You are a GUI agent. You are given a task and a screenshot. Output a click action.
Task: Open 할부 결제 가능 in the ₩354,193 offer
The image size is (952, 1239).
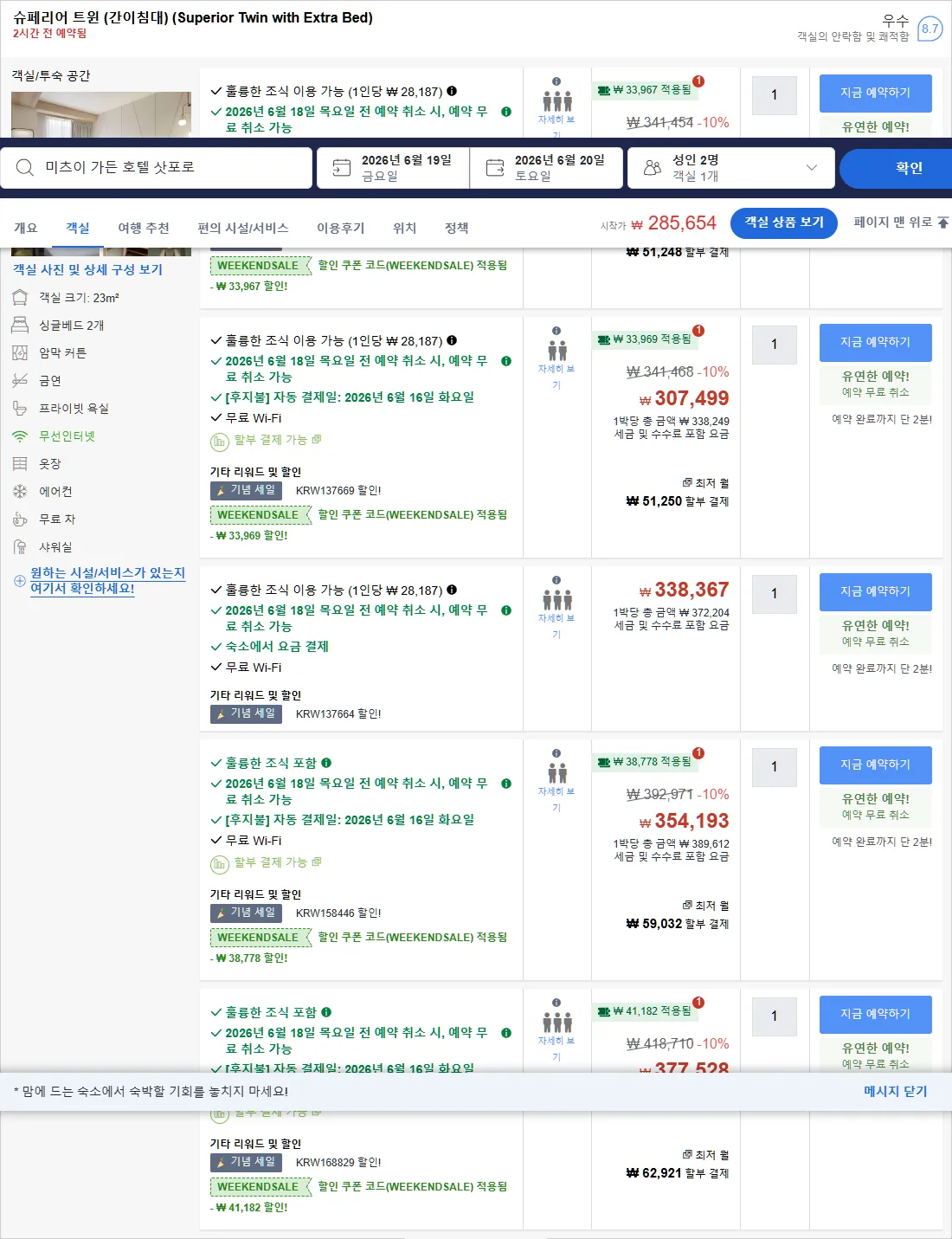click(271, 862)
